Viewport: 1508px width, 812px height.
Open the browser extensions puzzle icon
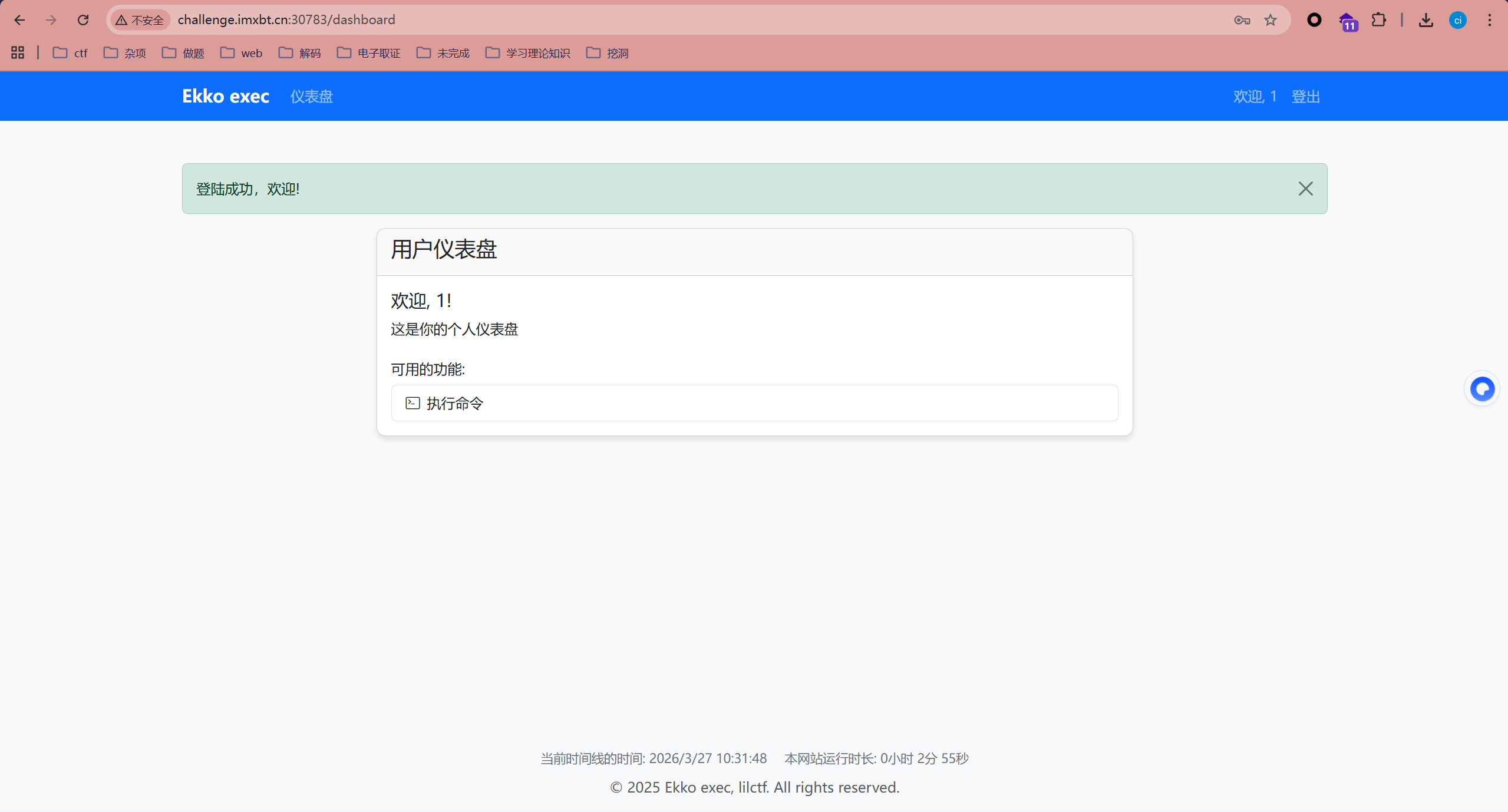tap(1378, 20)
